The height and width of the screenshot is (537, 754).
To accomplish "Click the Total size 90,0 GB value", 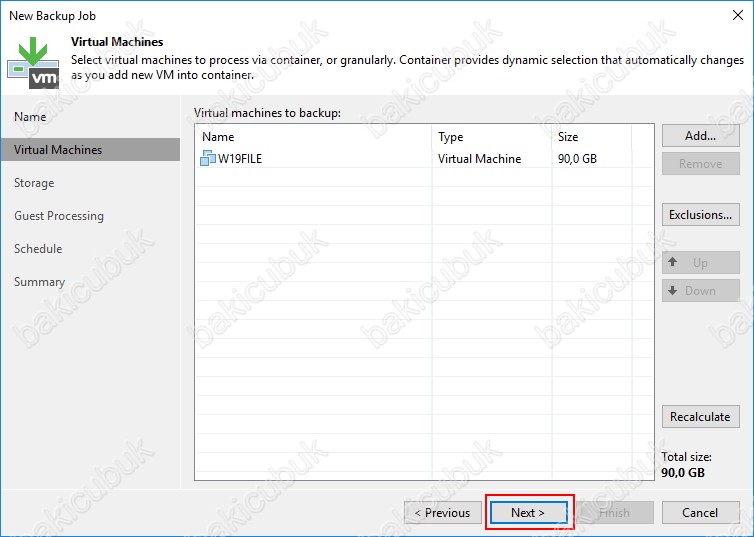I will coord(683,472).
